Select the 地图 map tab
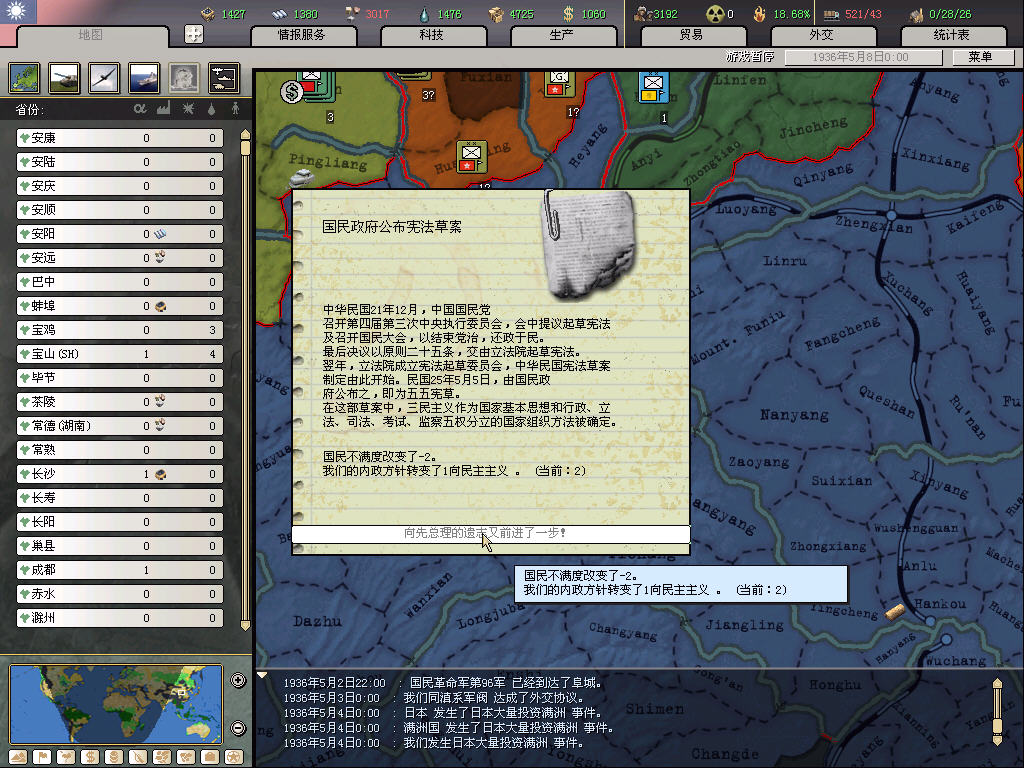 point(91,35)
